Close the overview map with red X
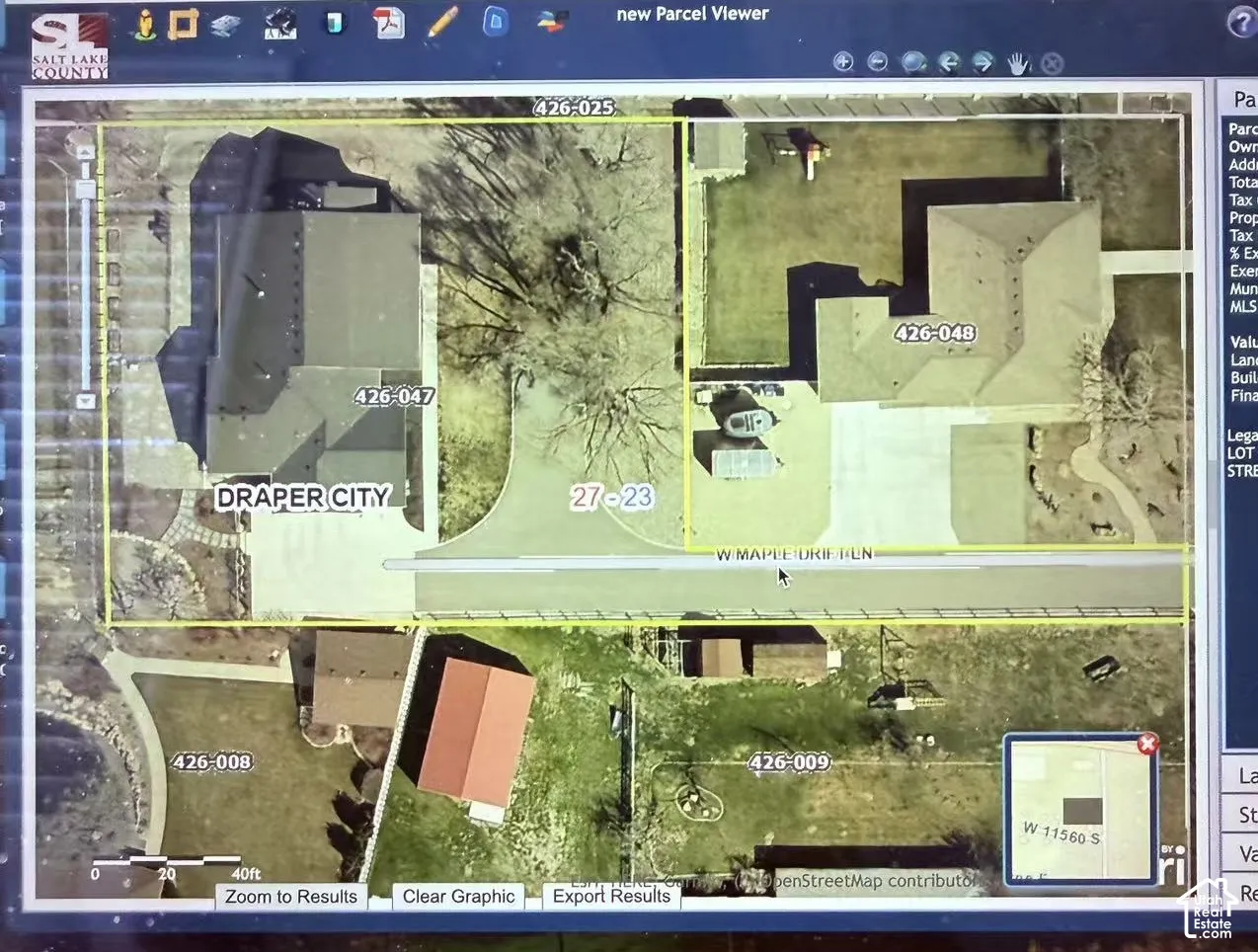The image size is (1258, 952). [1146, 744]
